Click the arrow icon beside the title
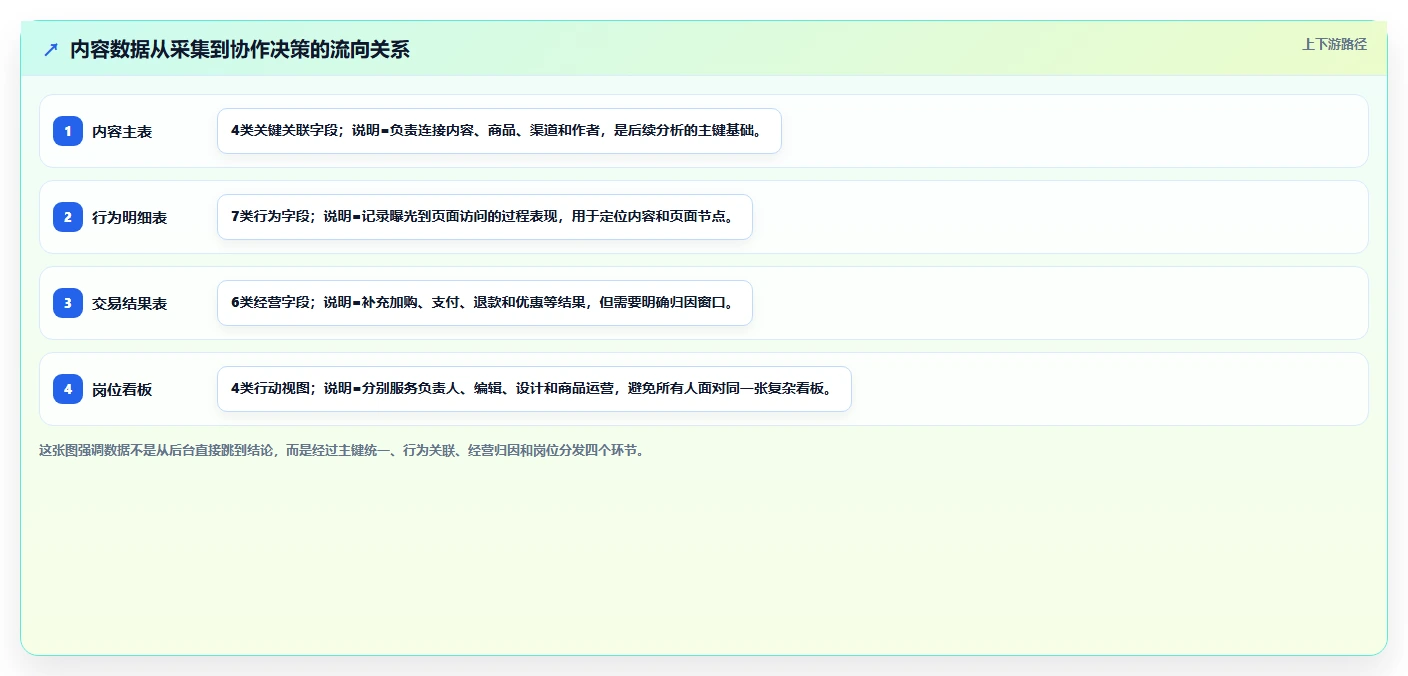Screen dimensions: 1408x676 (x=51, y=49)
